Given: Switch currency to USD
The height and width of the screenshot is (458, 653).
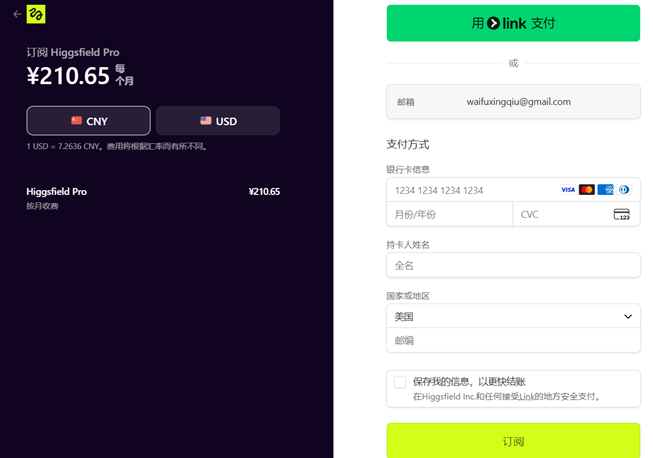Looking at the screenshot, I should (218, 121).
